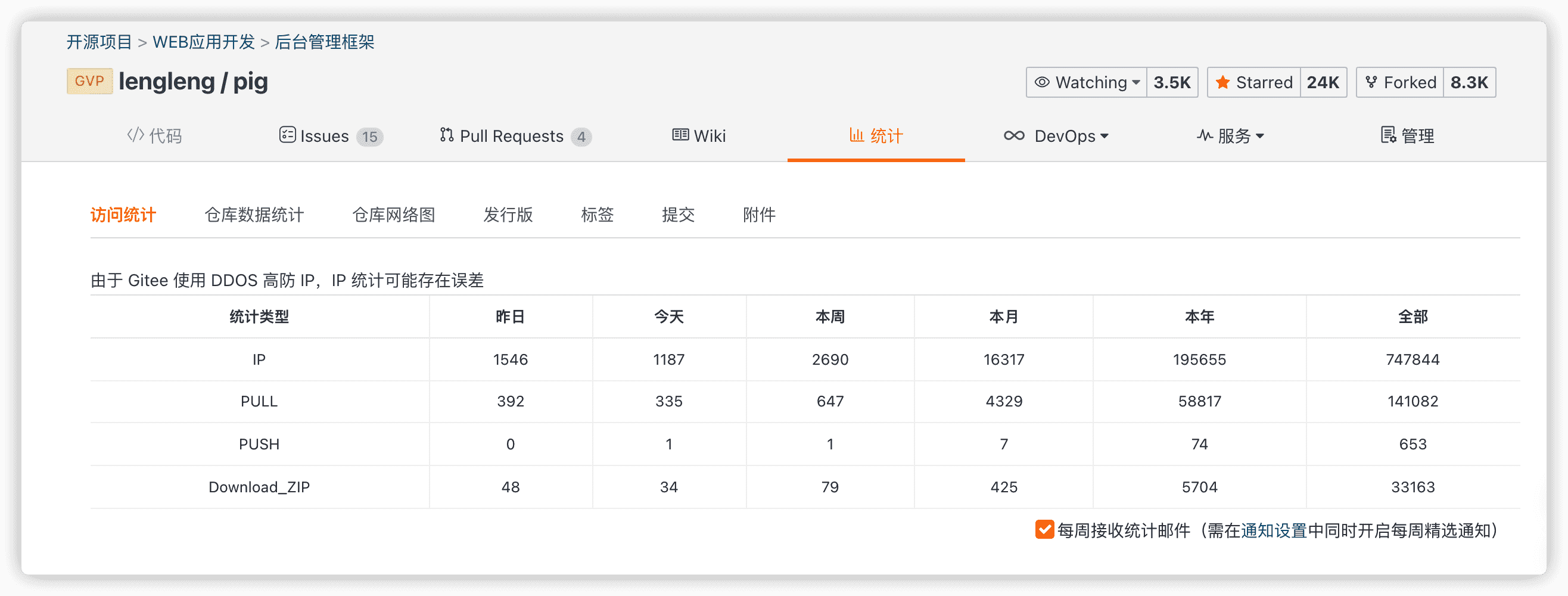
Task: Click the Pull Requests branch icon
Action: [x=447, y=135]
